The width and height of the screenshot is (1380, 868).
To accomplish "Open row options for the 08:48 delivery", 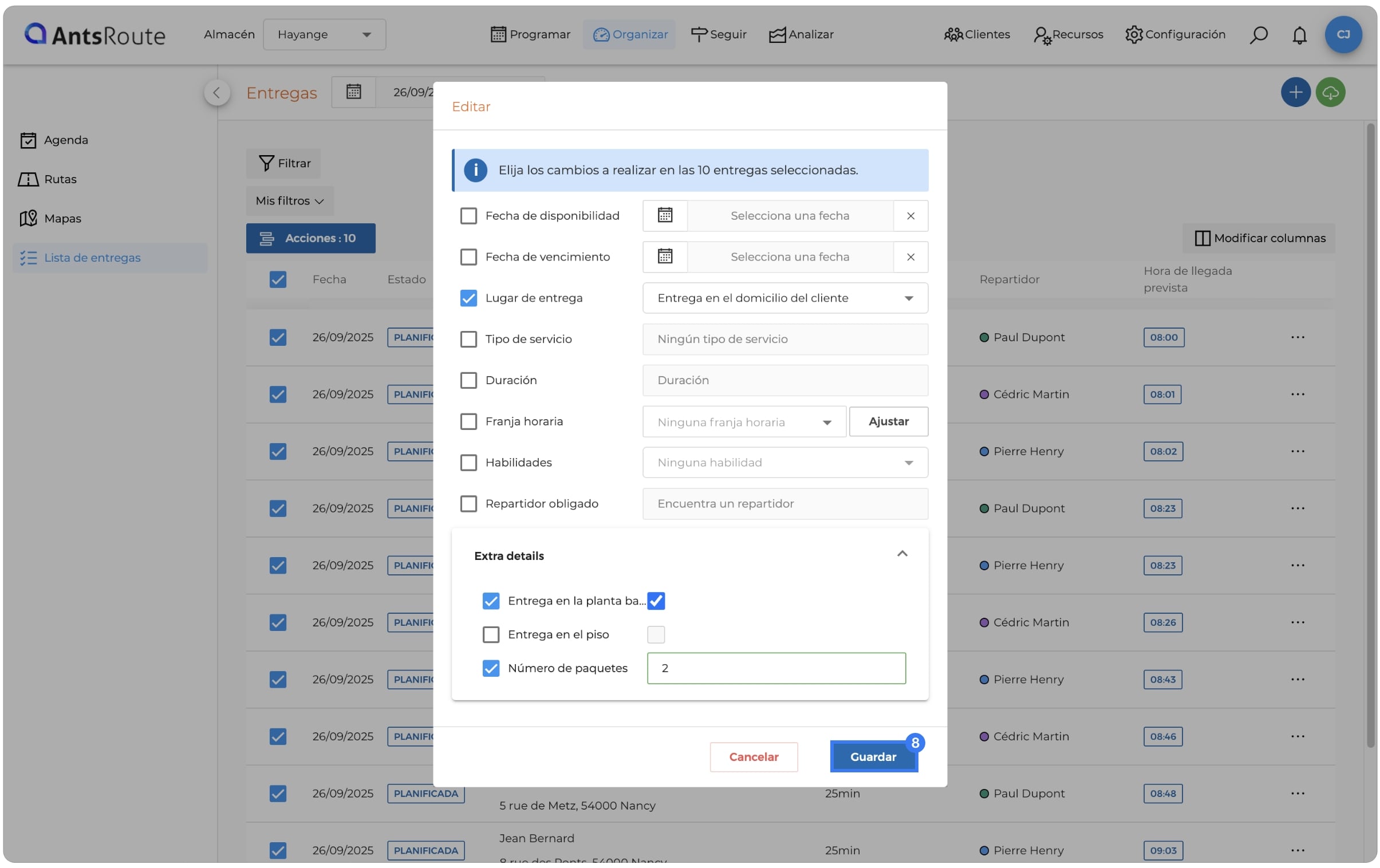I will [1298, 793].
